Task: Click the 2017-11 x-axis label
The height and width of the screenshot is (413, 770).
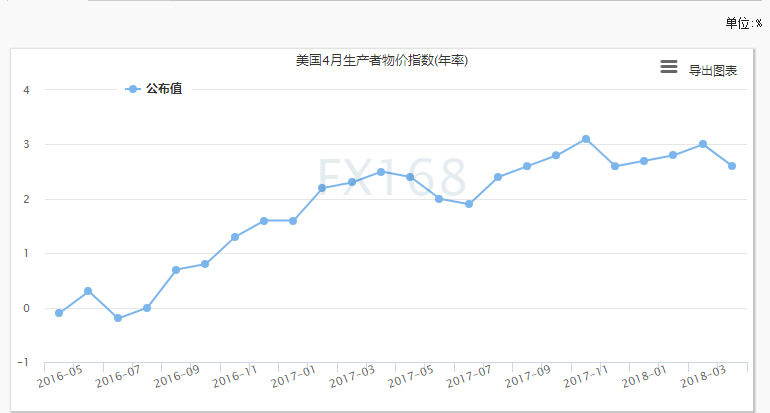Action: 586,377
